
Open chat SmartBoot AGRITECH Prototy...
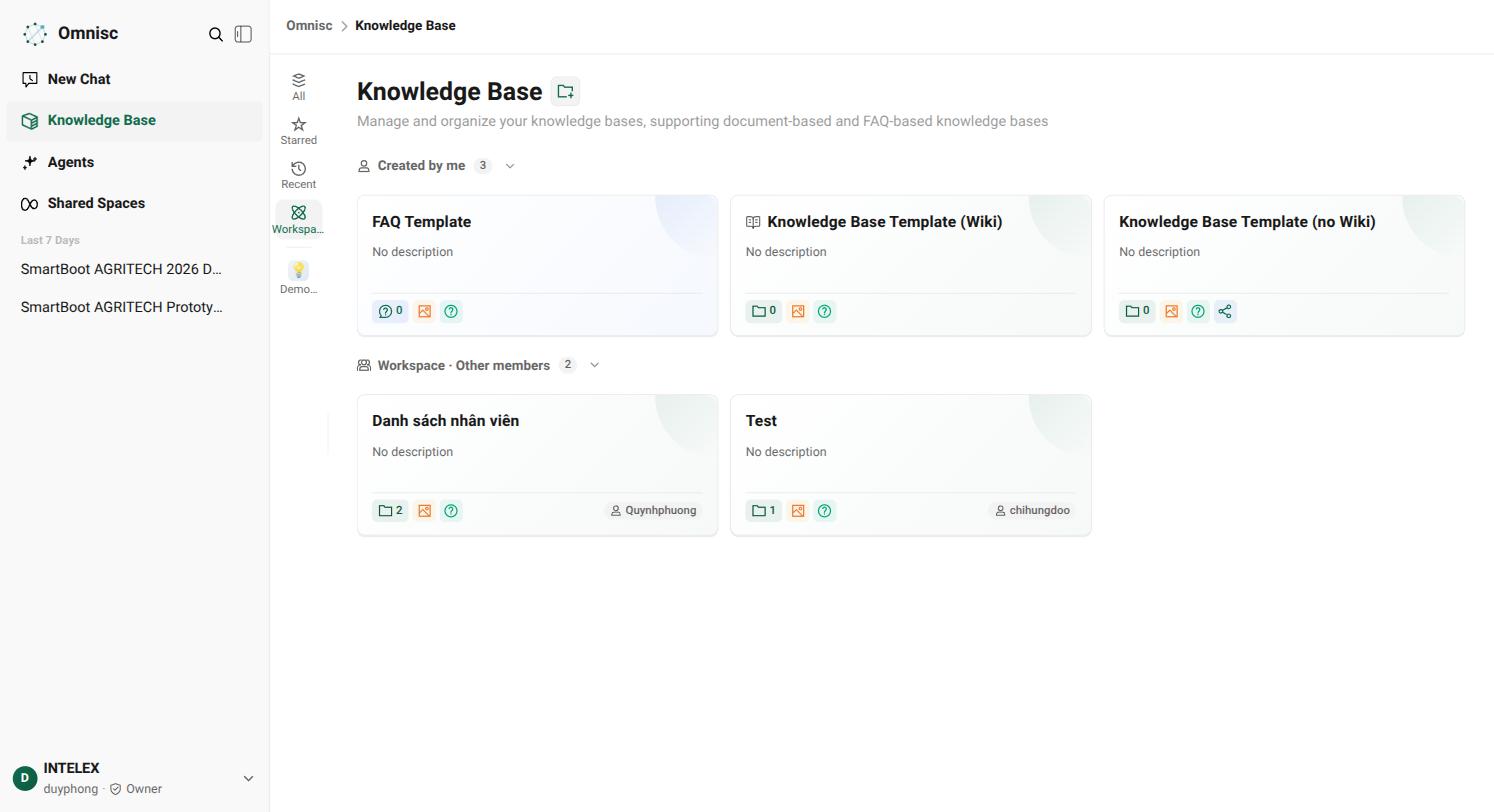coord(122,307)
